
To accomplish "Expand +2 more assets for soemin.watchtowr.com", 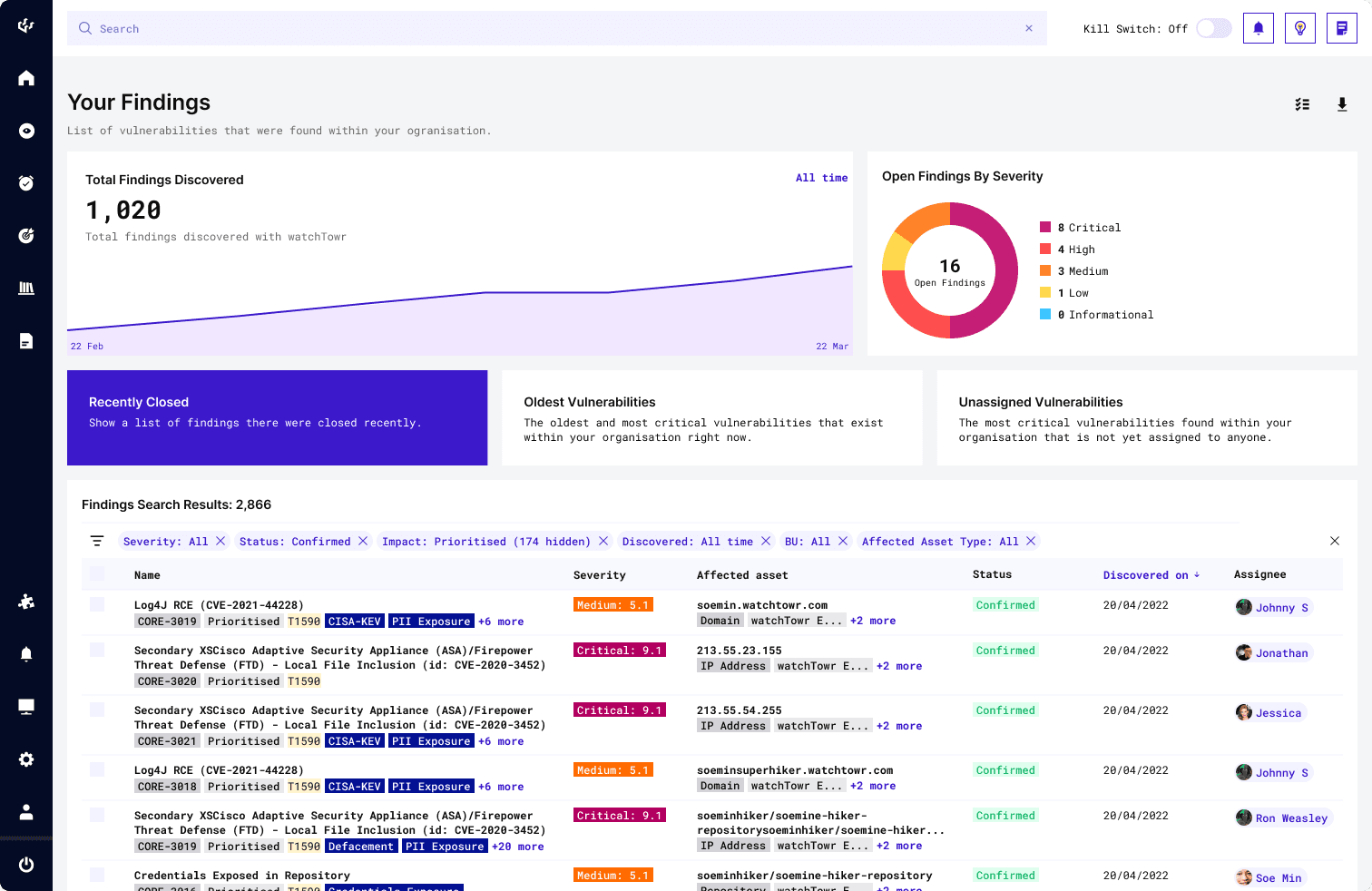I will (873, 621).
